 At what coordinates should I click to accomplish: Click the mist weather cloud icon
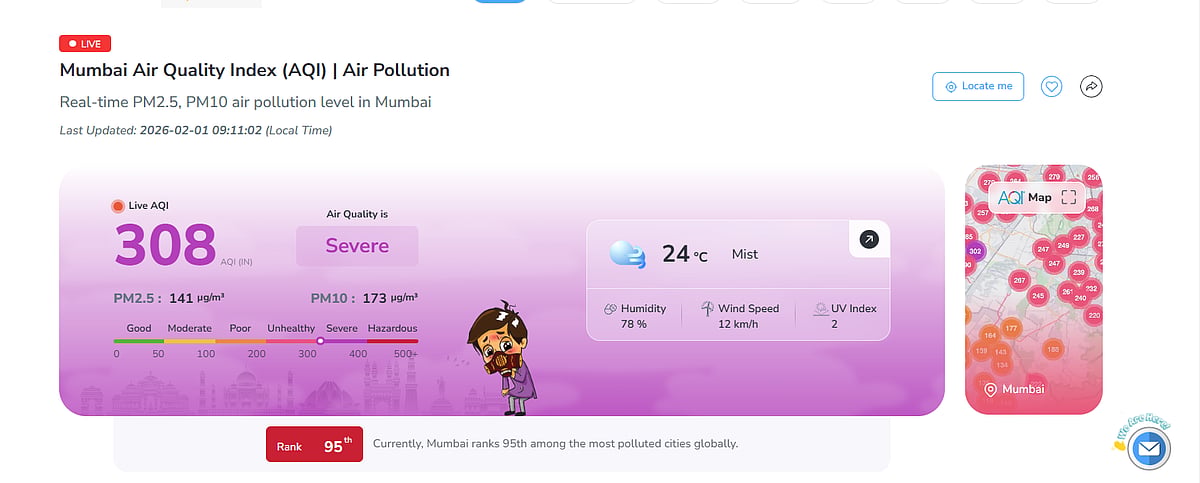click(628, 254)
